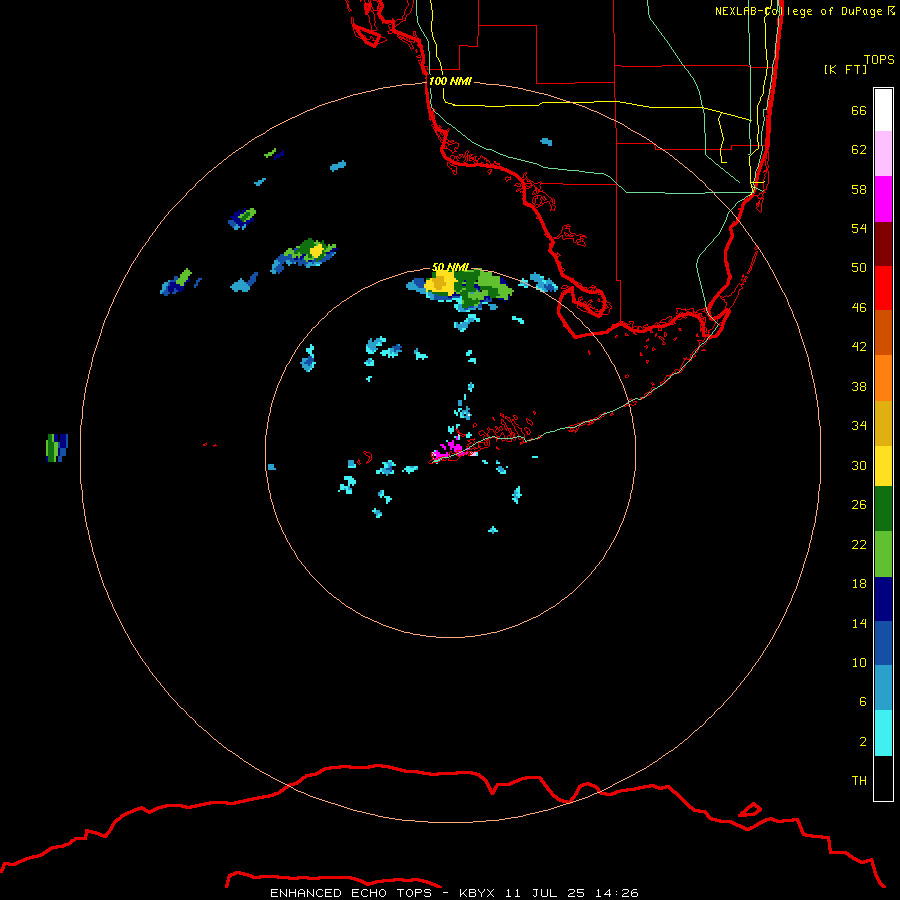Pick the bright yellow legend swatch
The width and height of the screenshot is (900, 900).
pos(883,466)
